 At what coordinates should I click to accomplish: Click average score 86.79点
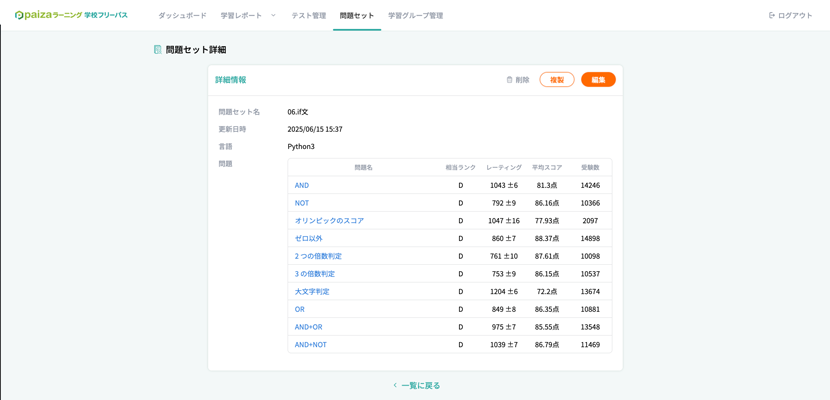click(x=547, y=344)
